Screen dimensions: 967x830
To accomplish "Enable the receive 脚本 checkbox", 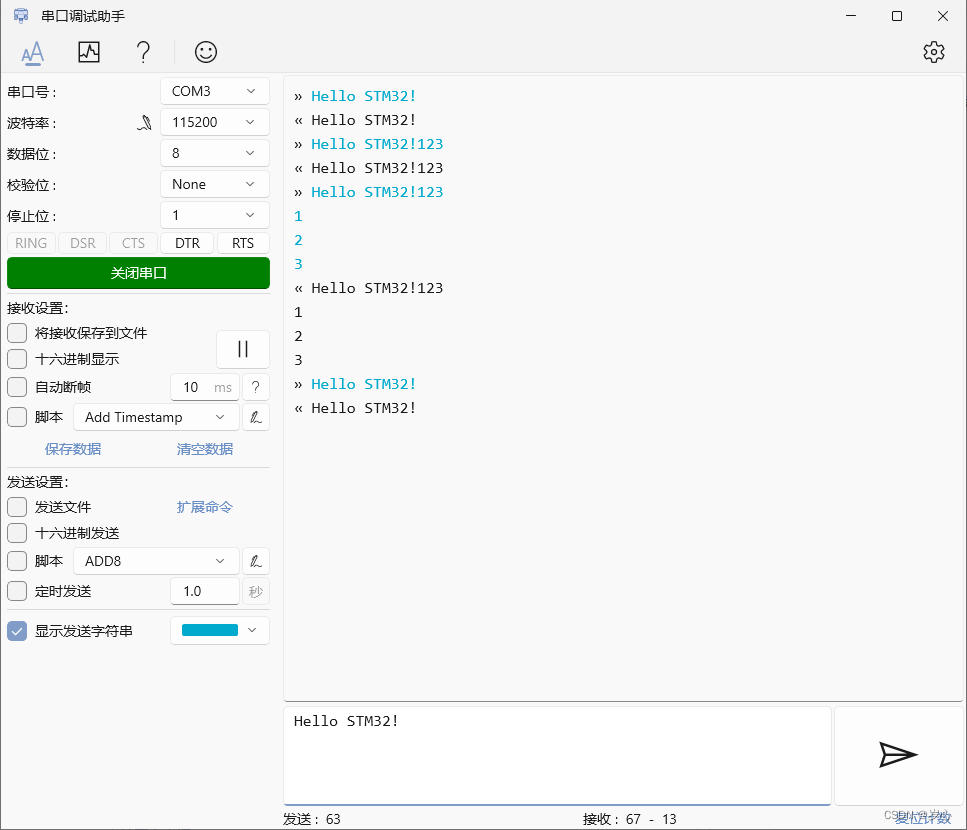I will tap(17, 417).
